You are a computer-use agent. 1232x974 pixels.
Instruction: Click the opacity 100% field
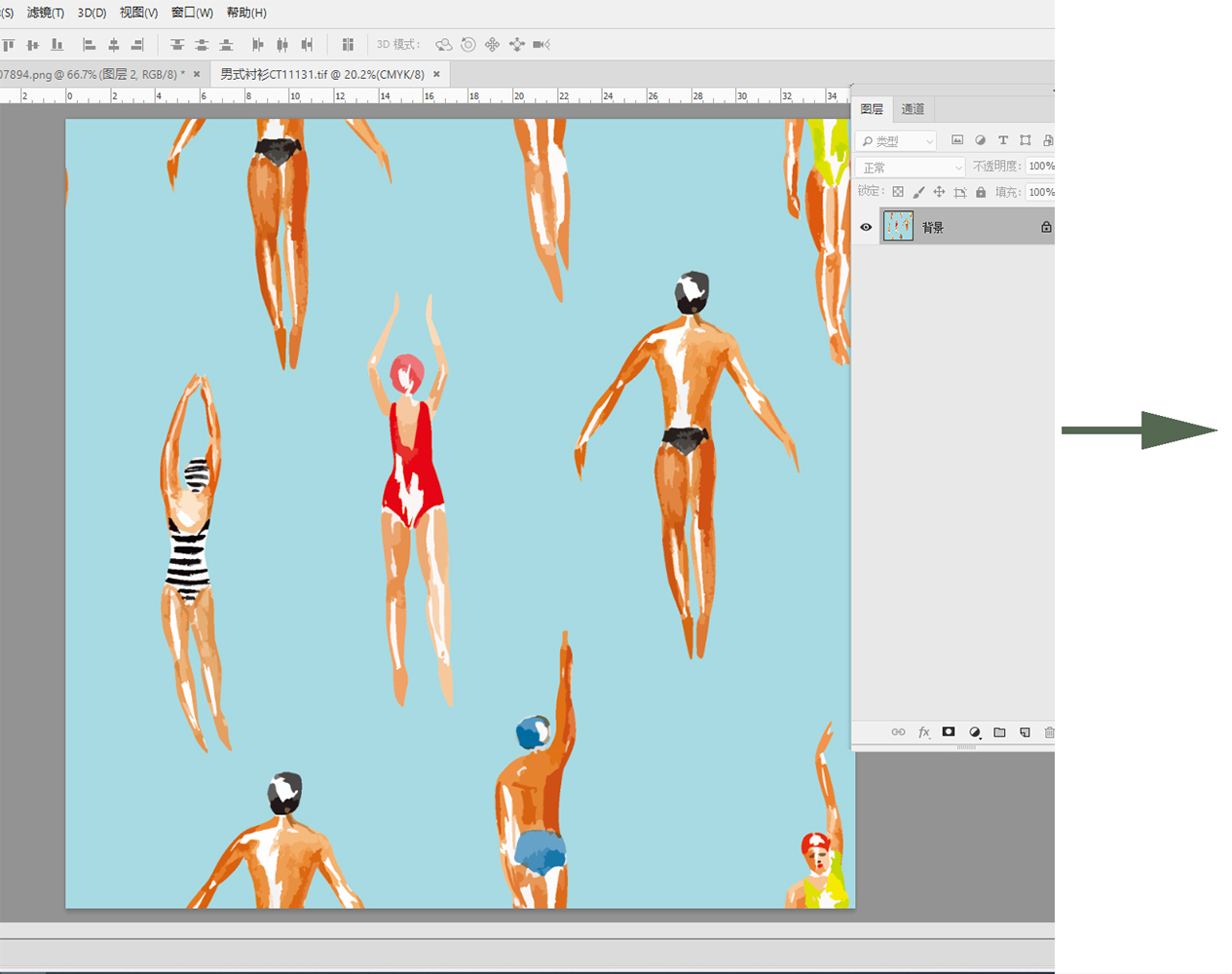tap(1040, 167)
